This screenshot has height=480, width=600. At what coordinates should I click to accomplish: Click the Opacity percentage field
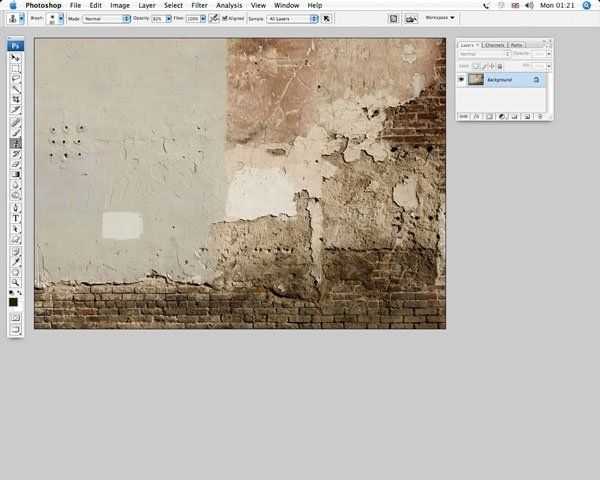pyautogui.click(x=159, y=18)
